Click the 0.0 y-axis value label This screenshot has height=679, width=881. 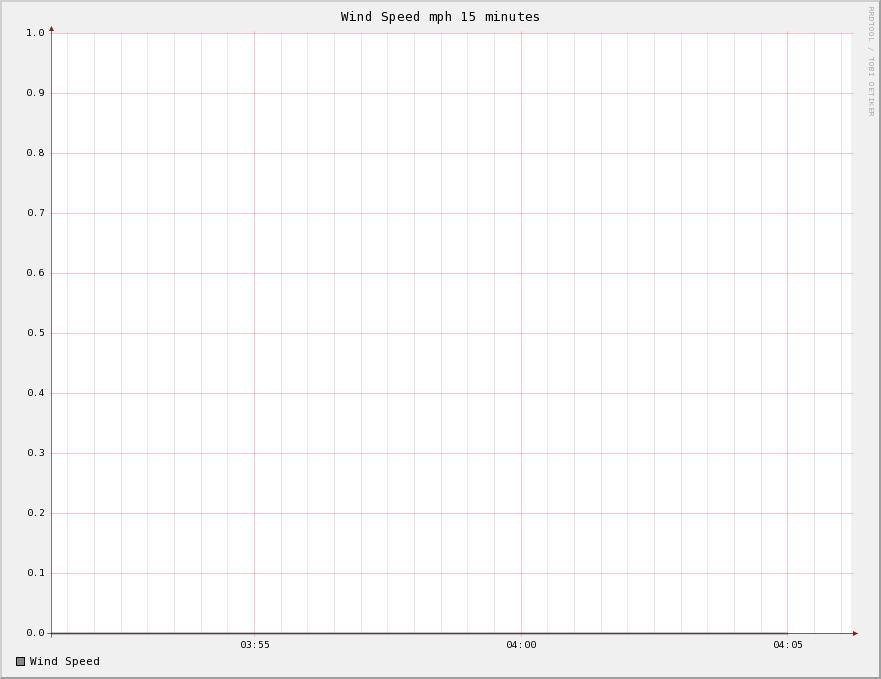pos(35,633)
